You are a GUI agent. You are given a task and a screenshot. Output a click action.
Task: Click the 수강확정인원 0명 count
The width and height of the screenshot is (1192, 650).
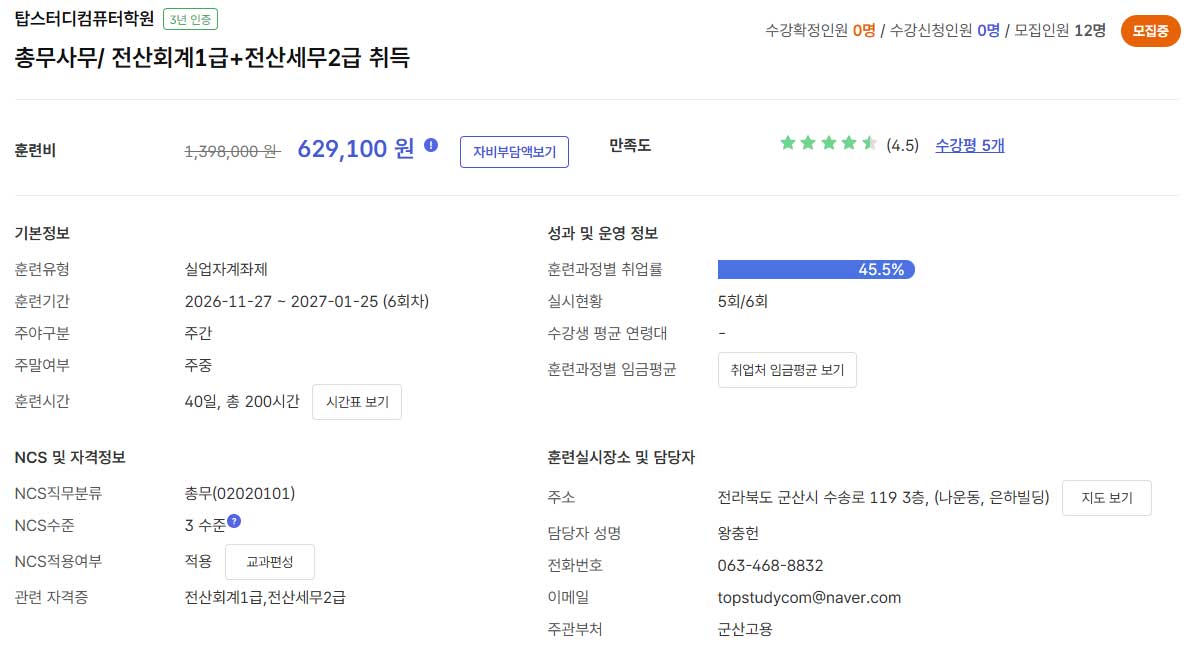820,30
